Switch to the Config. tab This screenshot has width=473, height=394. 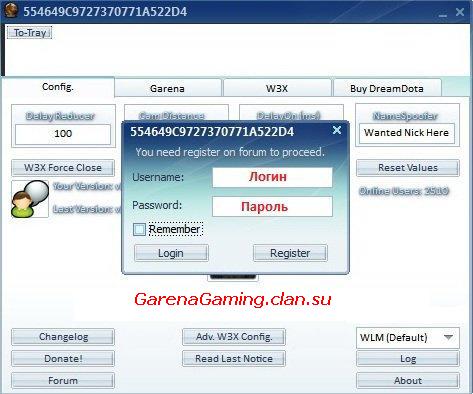58,87
